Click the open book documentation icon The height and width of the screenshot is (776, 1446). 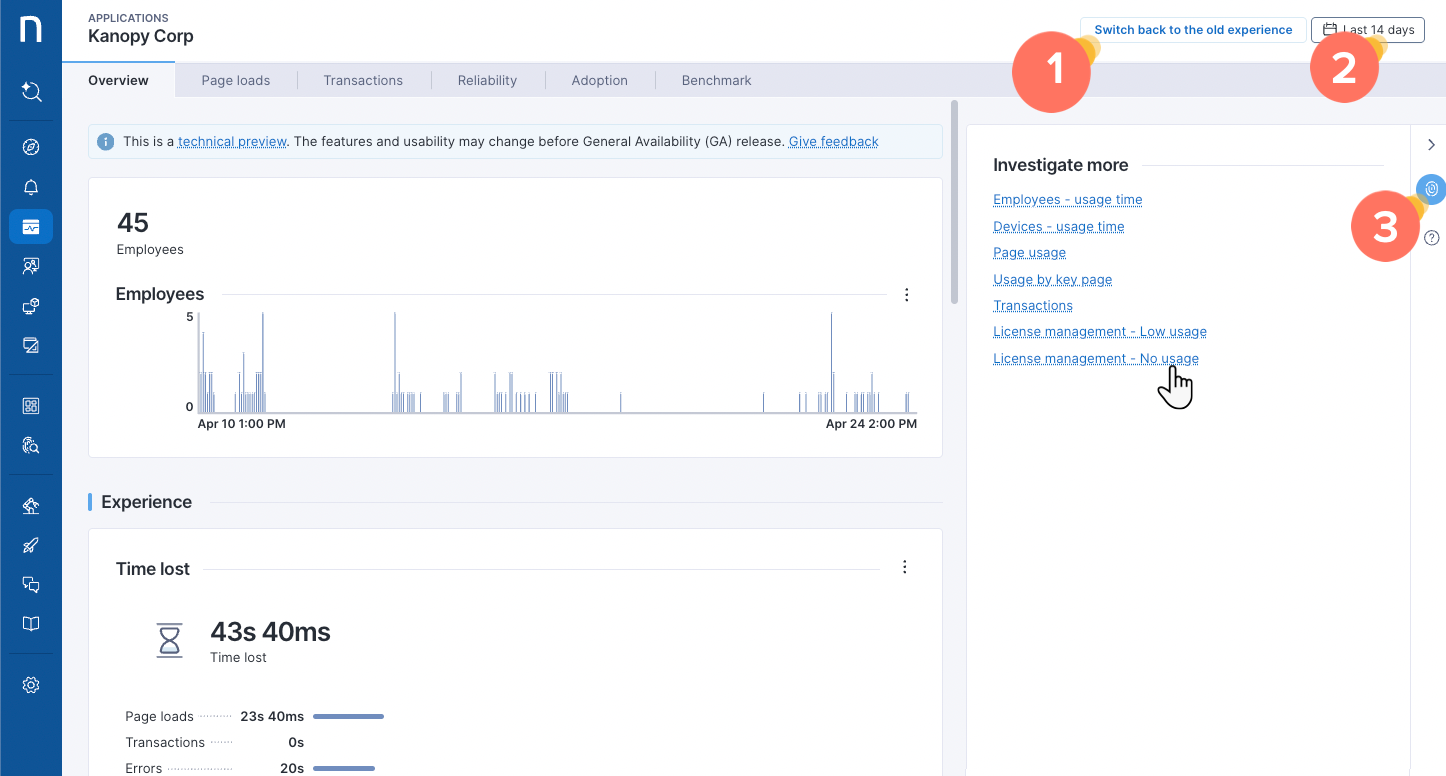[31, 624]
